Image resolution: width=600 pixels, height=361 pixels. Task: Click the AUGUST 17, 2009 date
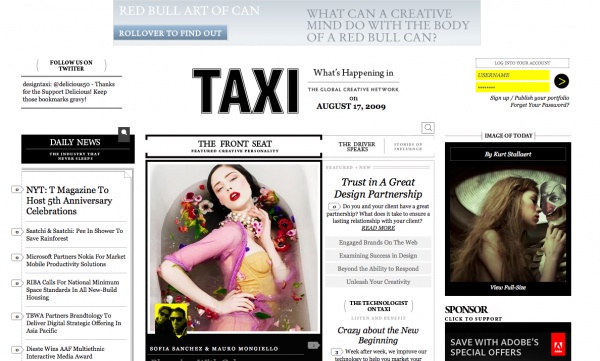[351, 106]
